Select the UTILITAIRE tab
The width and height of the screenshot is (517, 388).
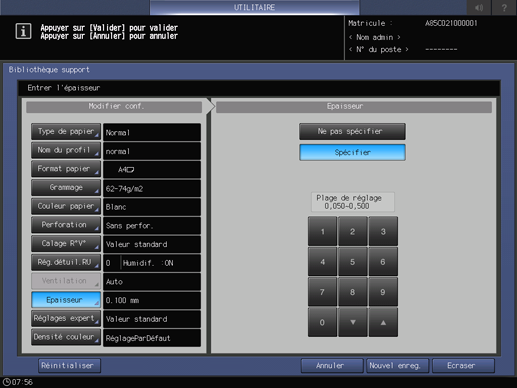pyautogui.click(x=254, y=7)
